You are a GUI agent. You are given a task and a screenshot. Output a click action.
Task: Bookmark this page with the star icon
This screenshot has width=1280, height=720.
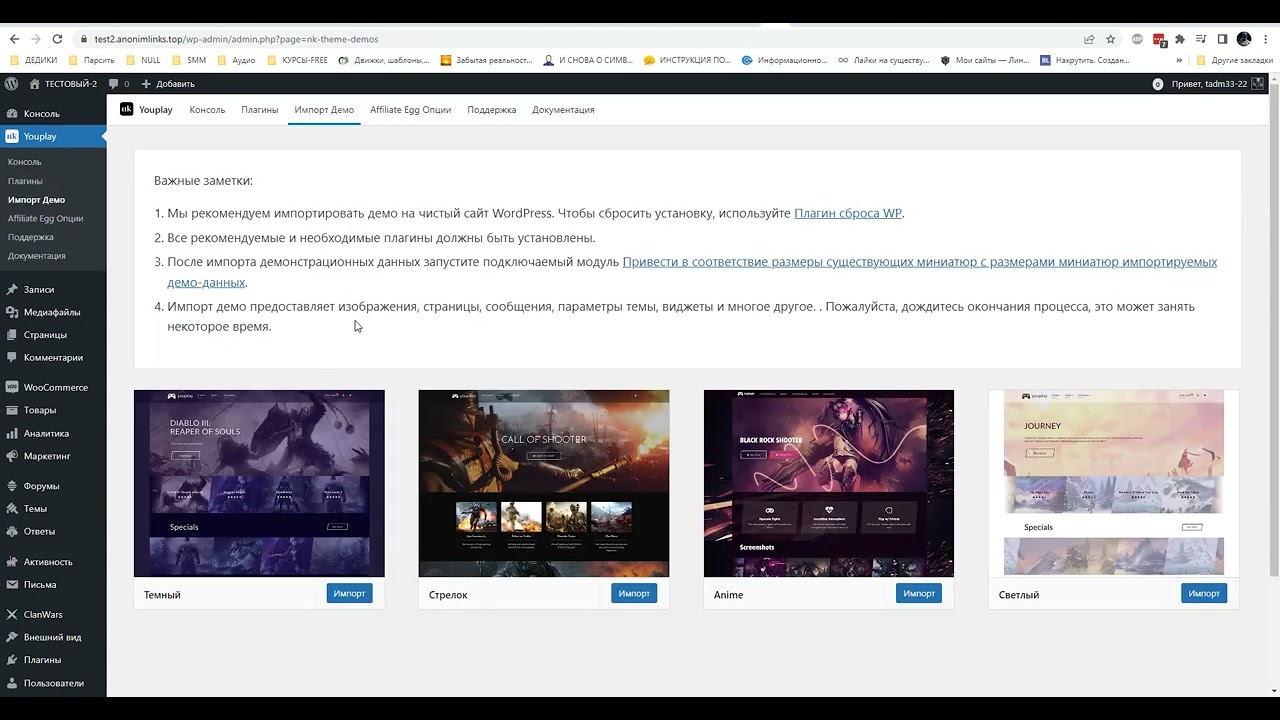[1110, 39]
